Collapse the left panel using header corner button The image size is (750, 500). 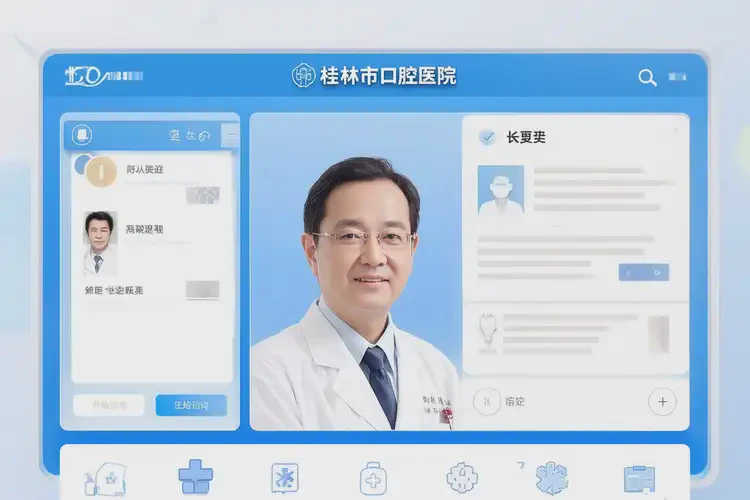[x=230, y=135]
